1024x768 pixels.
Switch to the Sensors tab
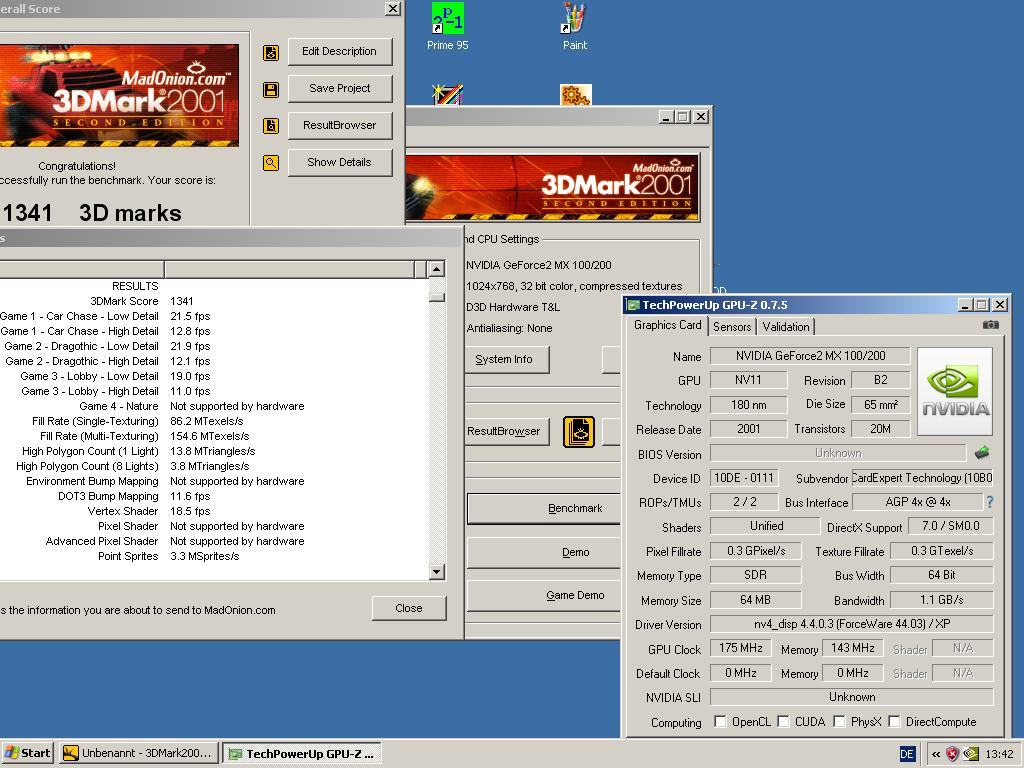point(732,327)
